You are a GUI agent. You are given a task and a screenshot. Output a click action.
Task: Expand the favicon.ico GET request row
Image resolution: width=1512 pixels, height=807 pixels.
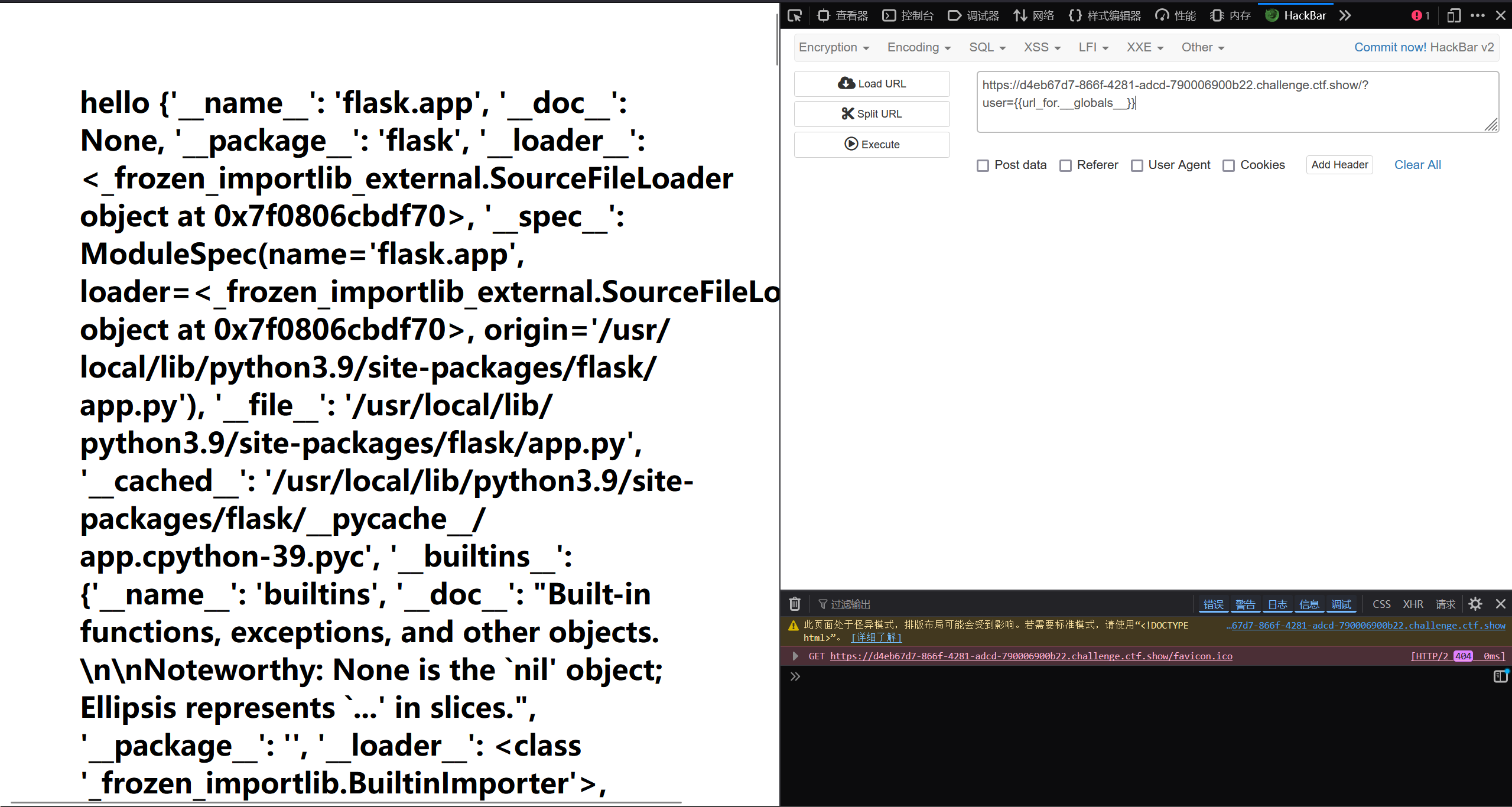(x=795, y=656)
